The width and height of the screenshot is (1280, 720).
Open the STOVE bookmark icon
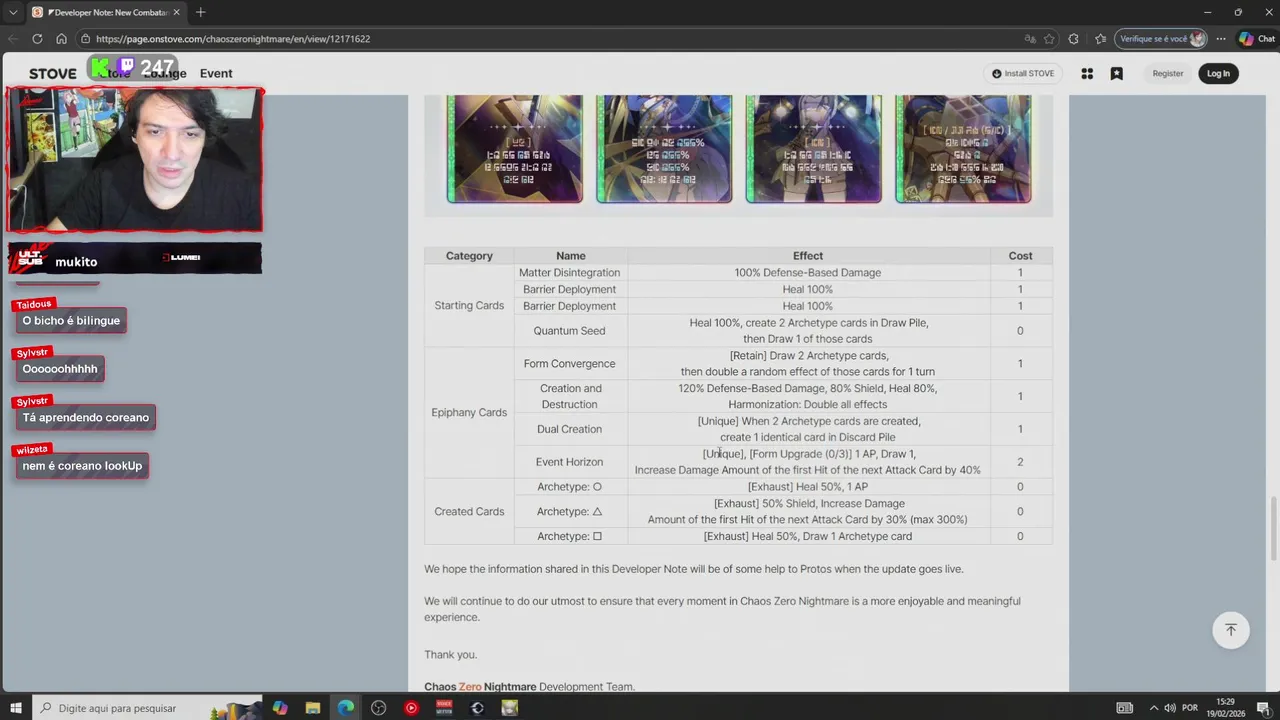(x=1117, y=73)
